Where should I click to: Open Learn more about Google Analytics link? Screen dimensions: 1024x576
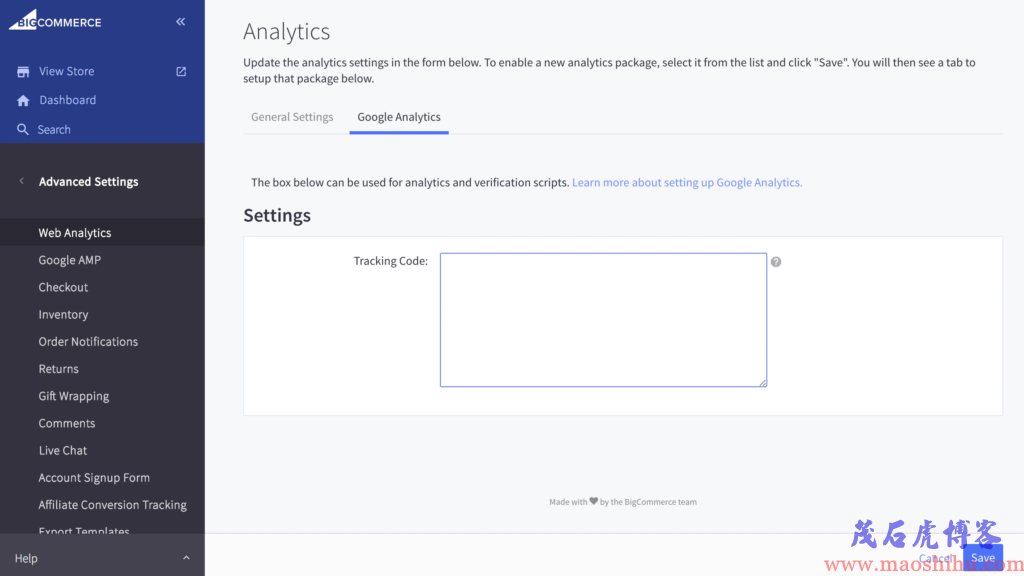click(x=687, y=182)
